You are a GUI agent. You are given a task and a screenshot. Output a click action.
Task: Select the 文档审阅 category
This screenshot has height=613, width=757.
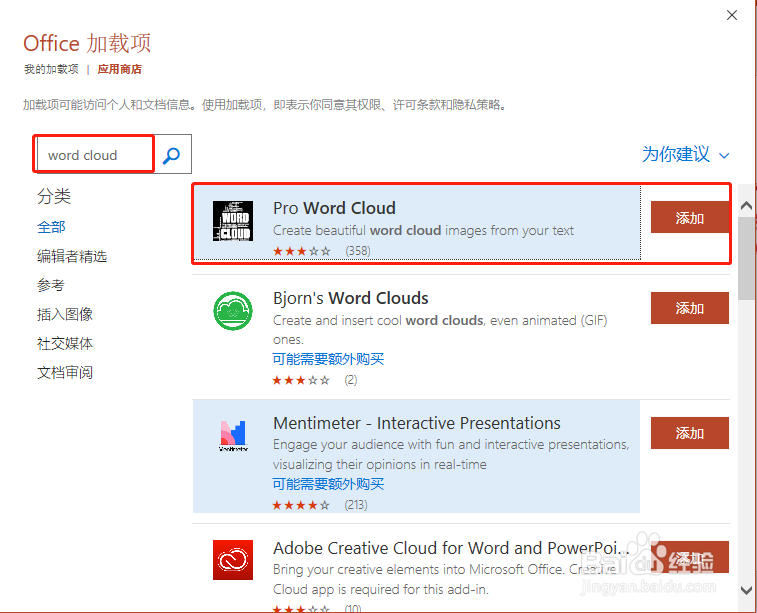[x=65, y=372]
